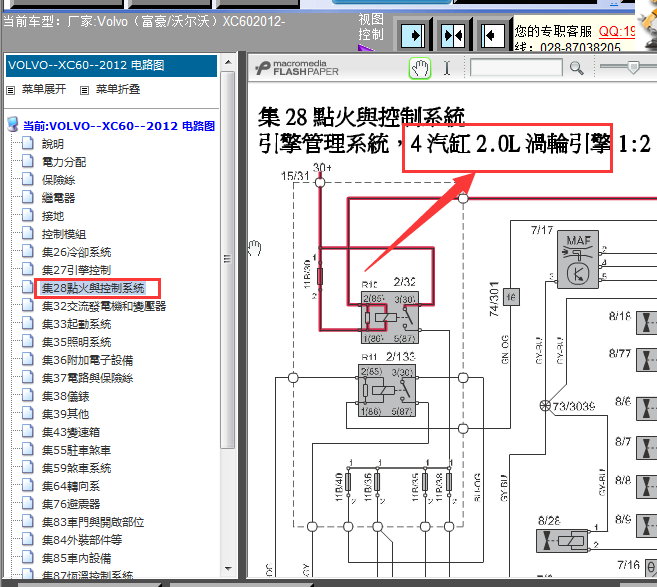The image size is (657, 587).
Task: Click the view control left-arrow button
Action: [493, 36]
